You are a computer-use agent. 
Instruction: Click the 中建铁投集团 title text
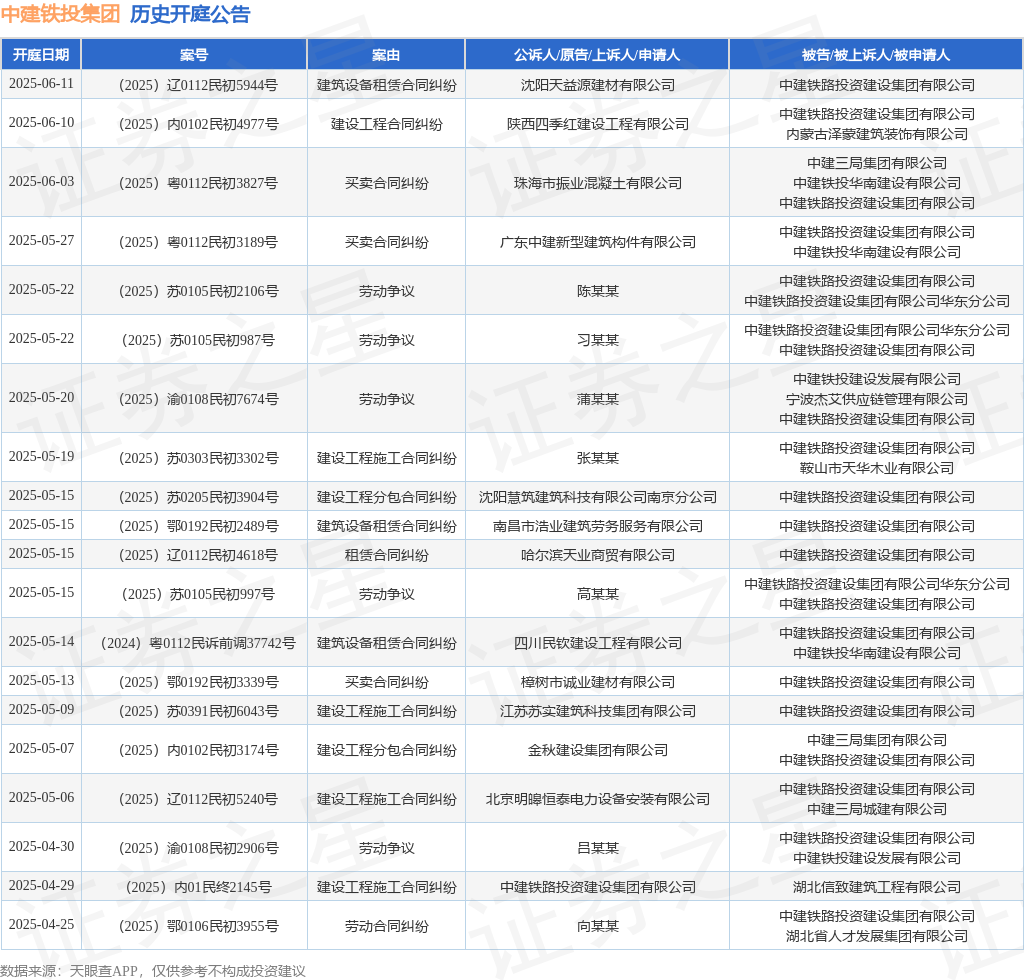[x=60, y=14]
